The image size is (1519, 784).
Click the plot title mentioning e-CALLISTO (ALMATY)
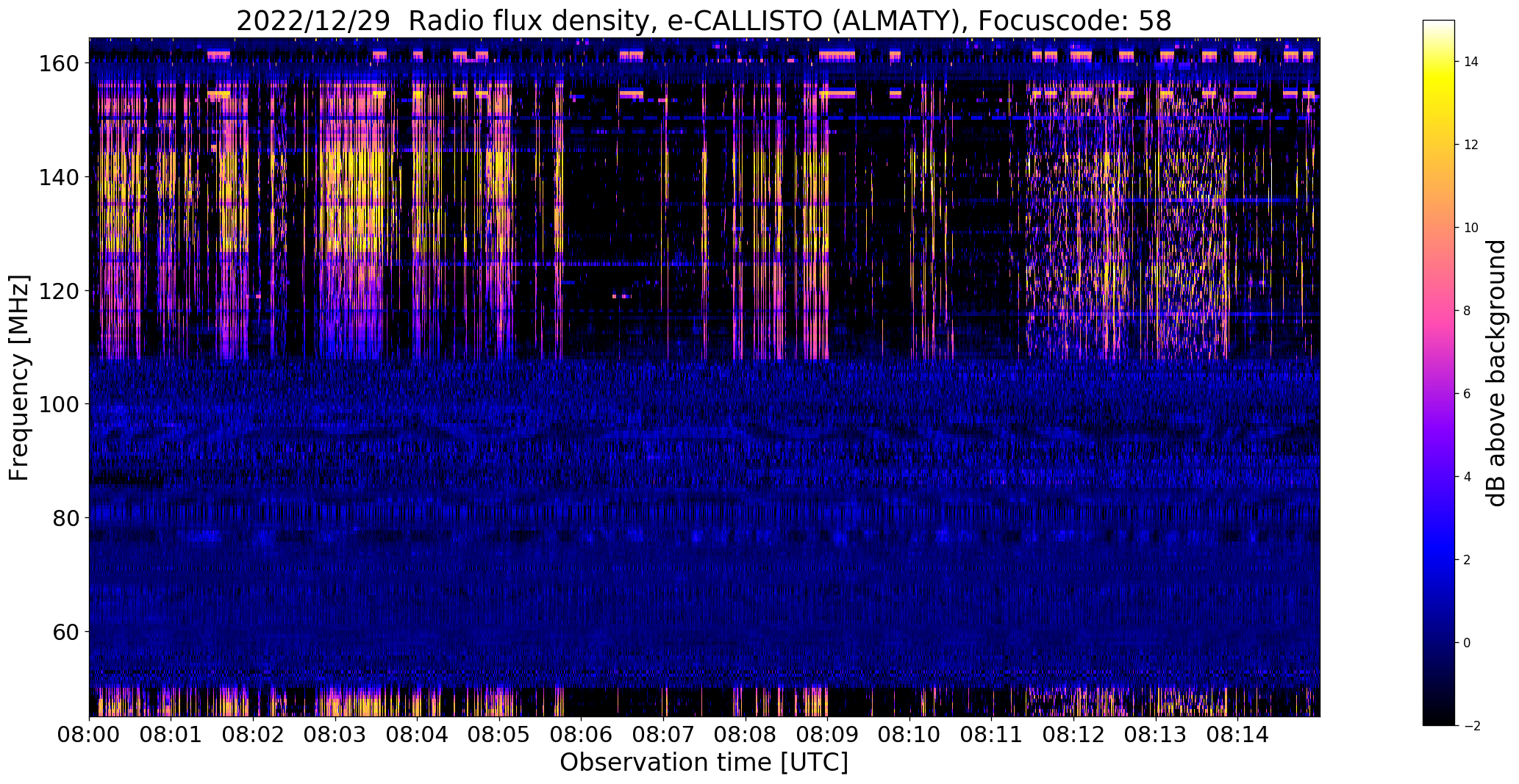click(x=704, y=21)
